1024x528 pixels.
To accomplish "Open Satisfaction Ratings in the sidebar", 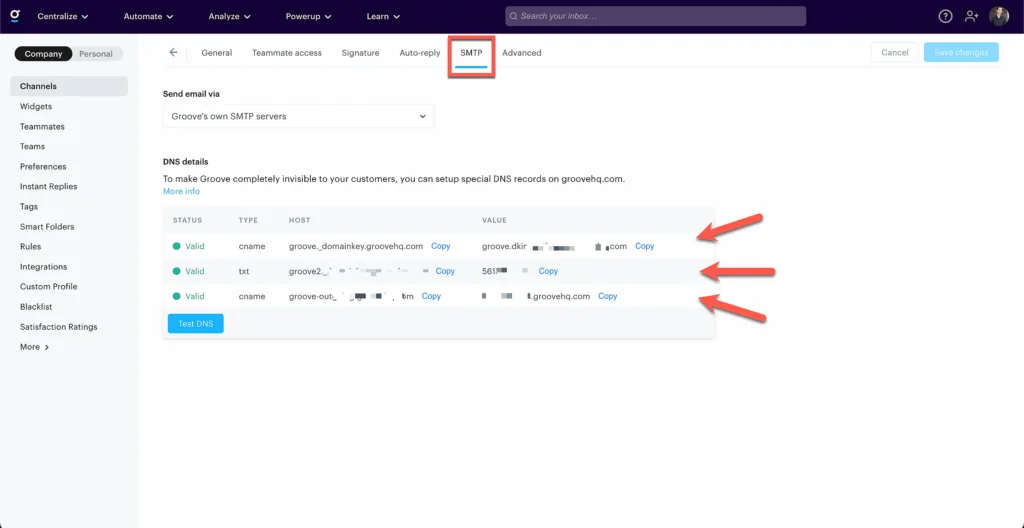I will click(x=58, y=327).
